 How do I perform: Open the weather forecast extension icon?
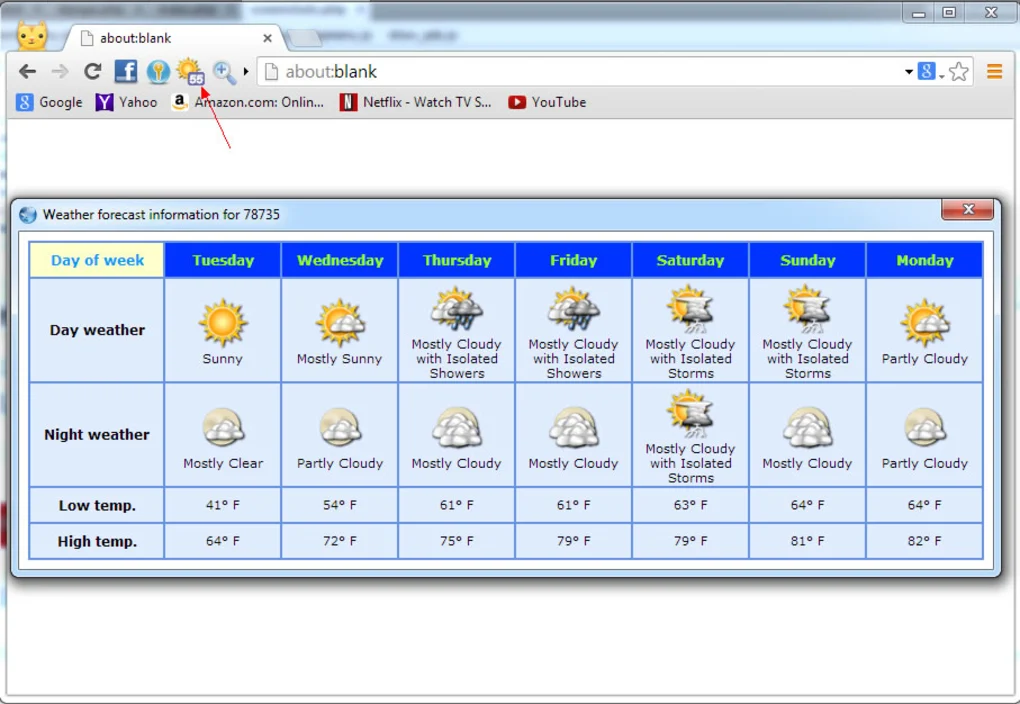(x=189, y=72)
